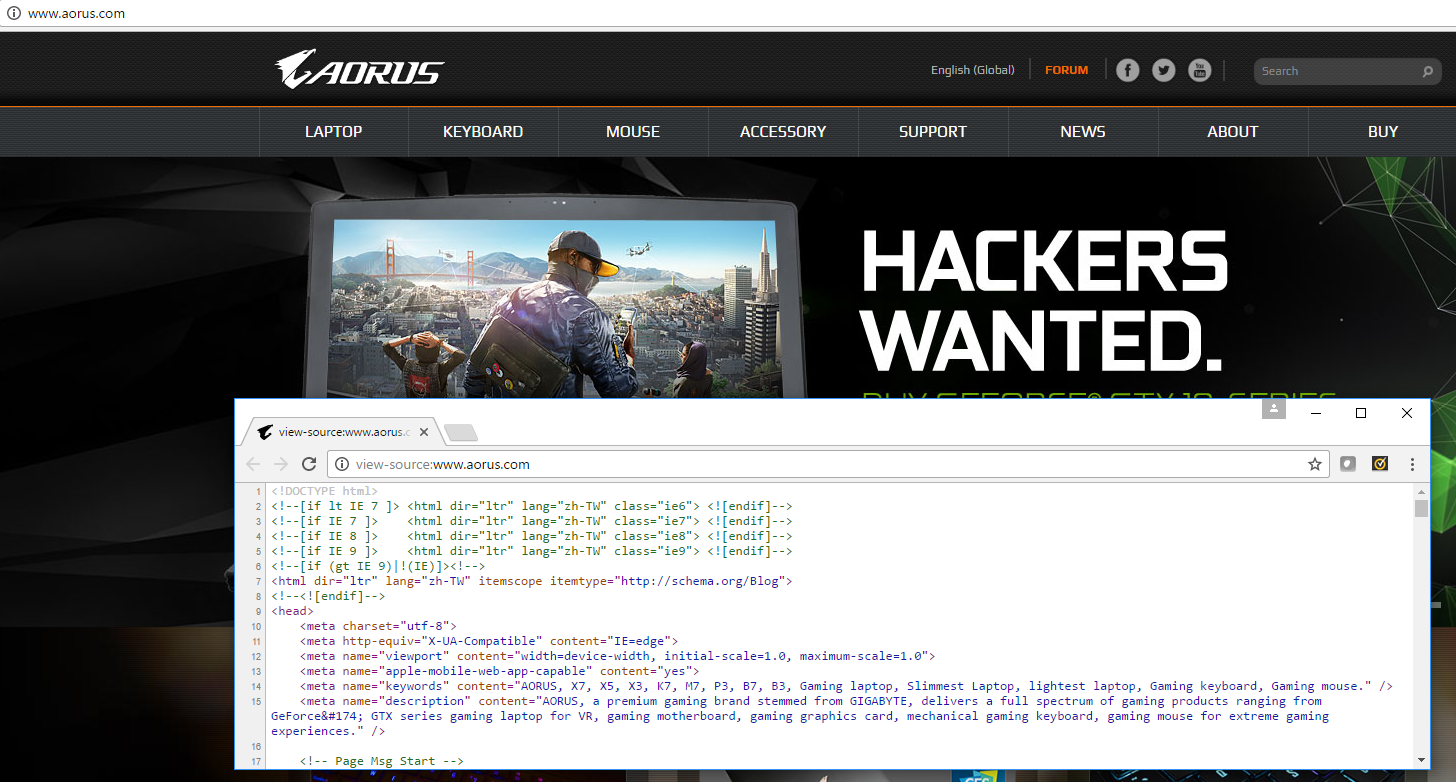Open the AORUS Facebook page icon

tap(1127, 70)
